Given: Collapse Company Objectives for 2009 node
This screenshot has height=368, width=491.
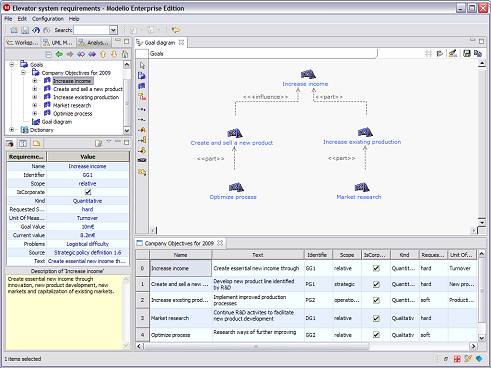Looking at the screenshot, I should [23, 72].
